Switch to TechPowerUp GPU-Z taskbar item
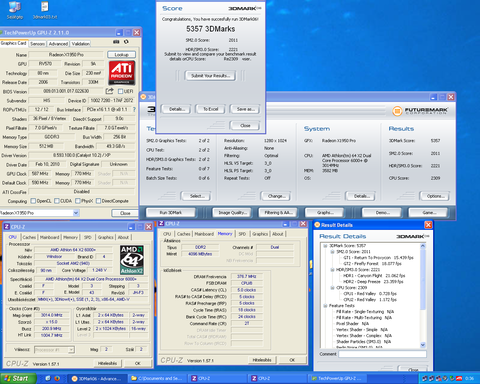 point(338,378)
